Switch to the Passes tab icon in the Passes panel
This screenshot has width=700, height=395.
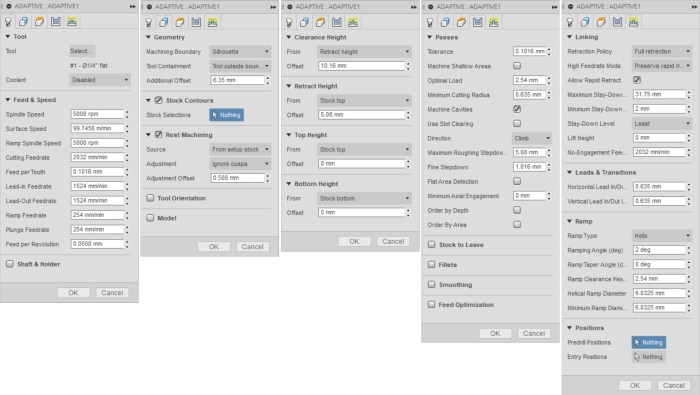pos(477,22)
